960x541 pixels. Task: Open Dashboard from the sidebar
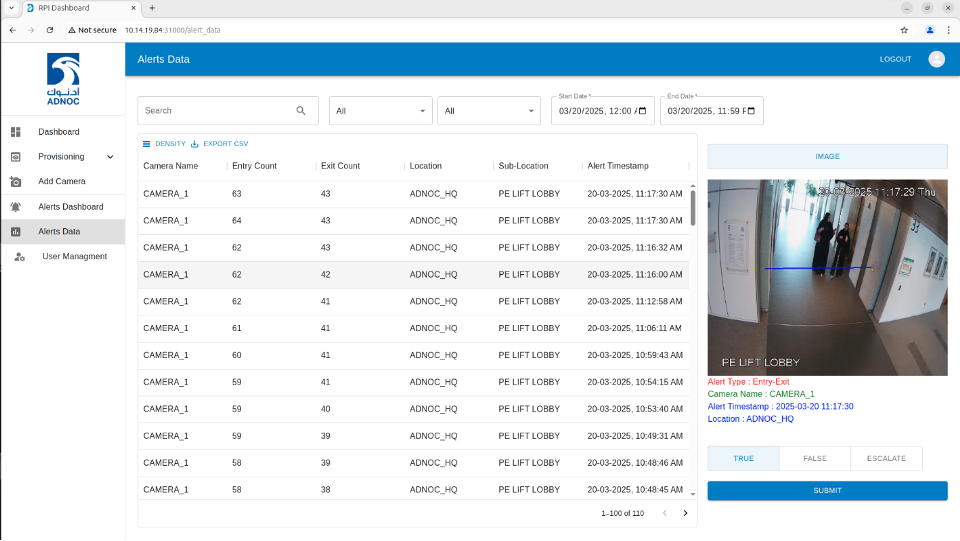click(63, 132)
